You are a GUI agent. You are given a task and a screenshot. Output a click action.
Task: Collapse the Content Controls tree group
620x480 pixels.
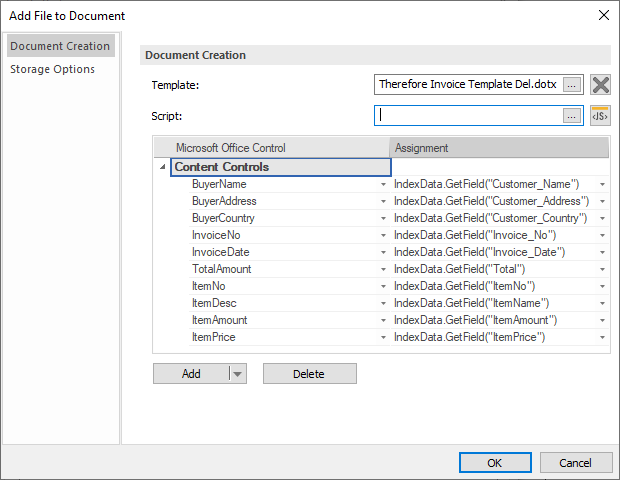(163, 167)
